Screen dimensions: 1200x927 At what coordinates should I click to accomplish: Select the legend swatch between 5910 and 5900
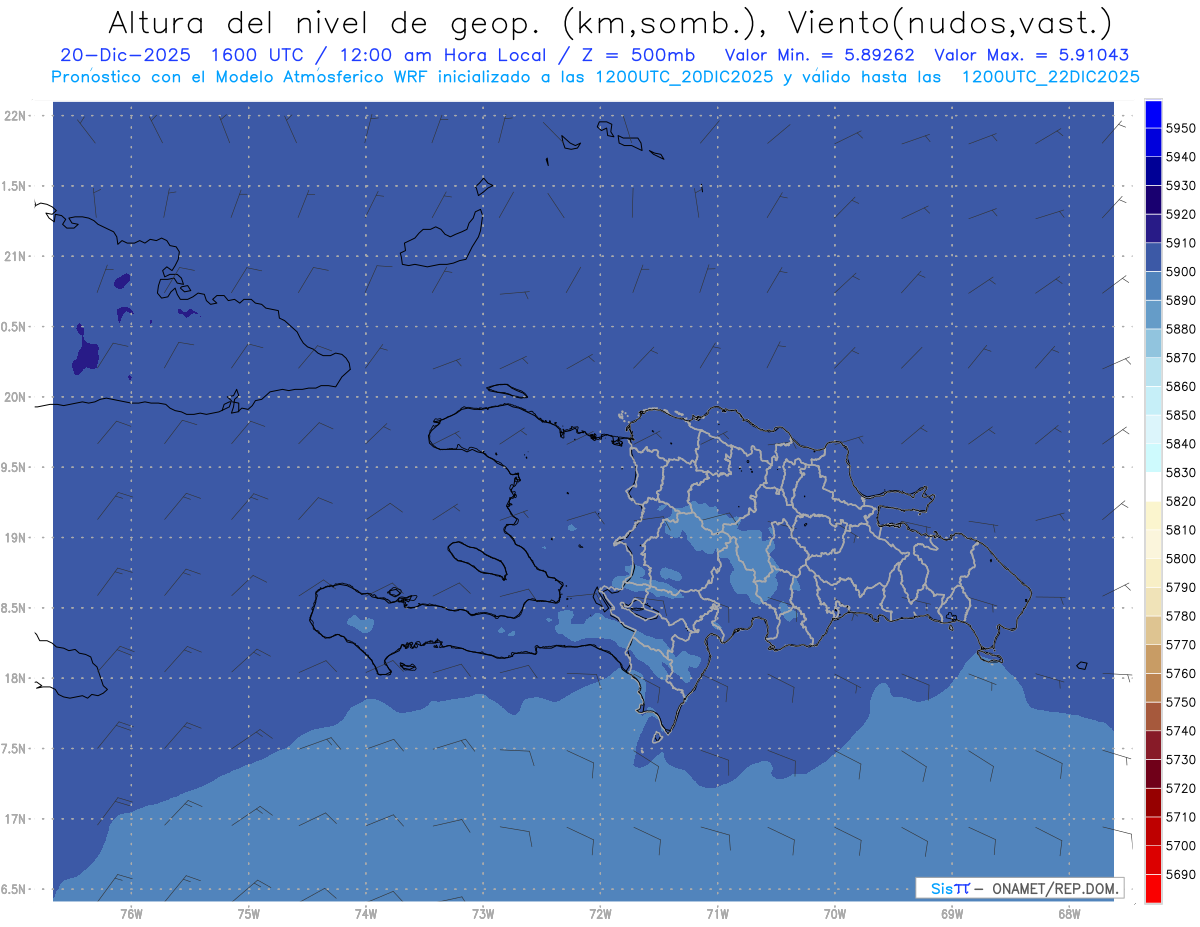1153,258
